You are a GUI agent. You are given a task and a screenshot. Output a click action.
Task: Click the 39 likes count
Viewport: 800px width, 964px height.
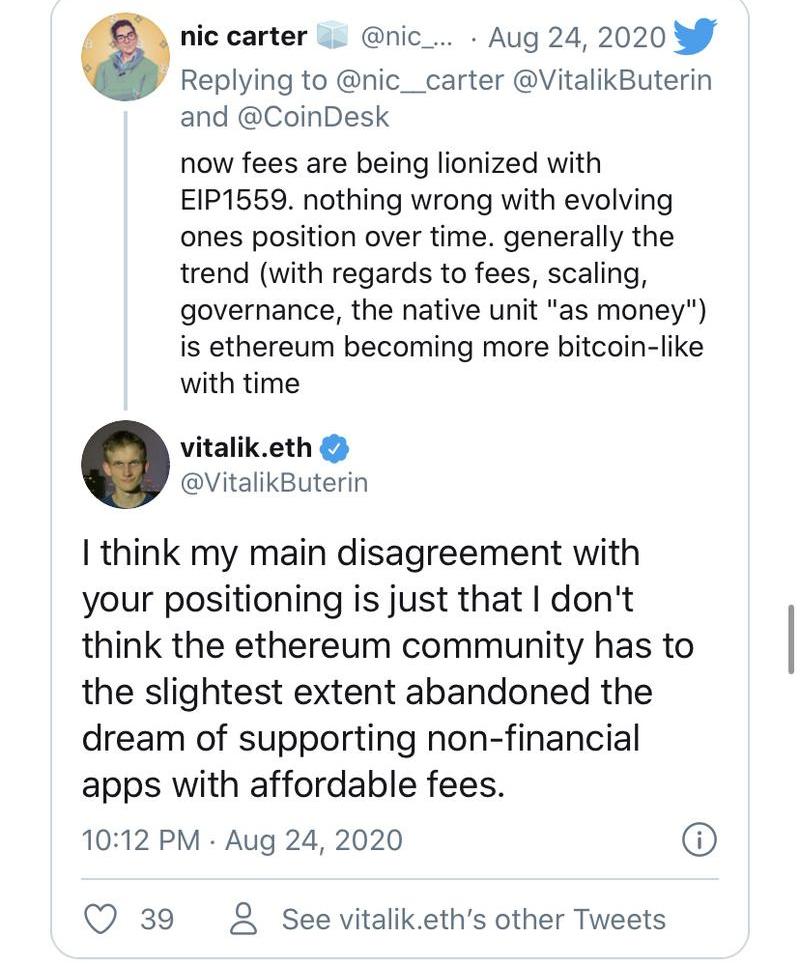point(157,920)
